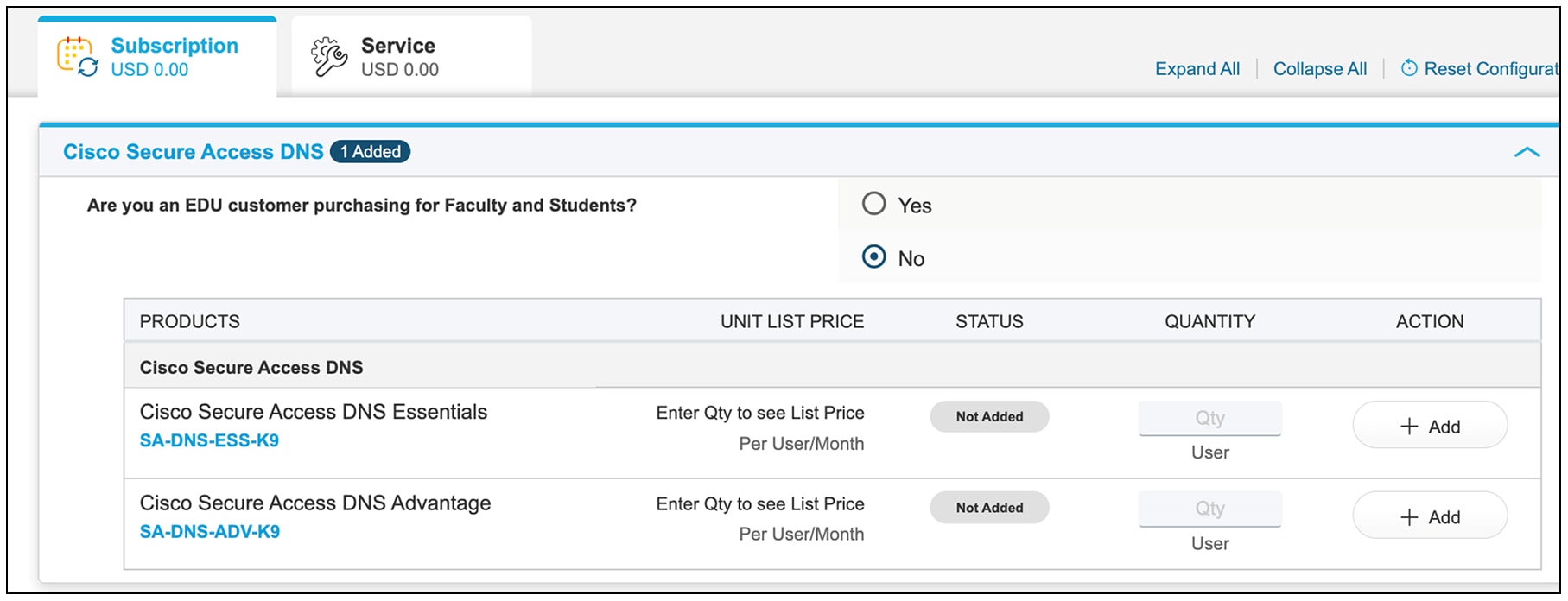
Task: Click the QUANTITY column header
Action: (1209, 321)
